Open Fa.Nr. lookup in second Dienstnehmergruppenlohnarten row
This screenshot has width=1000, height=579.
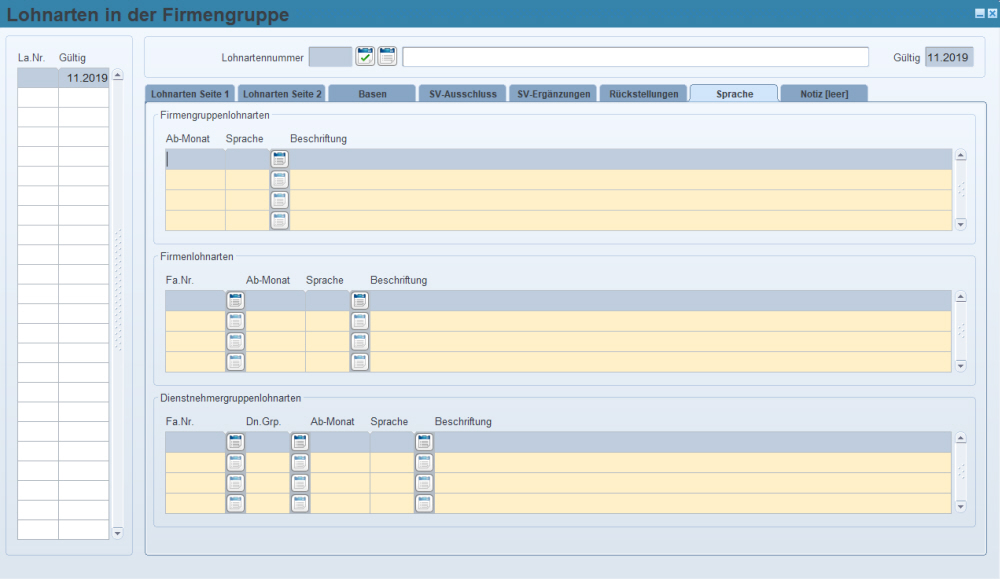[235, 462]
